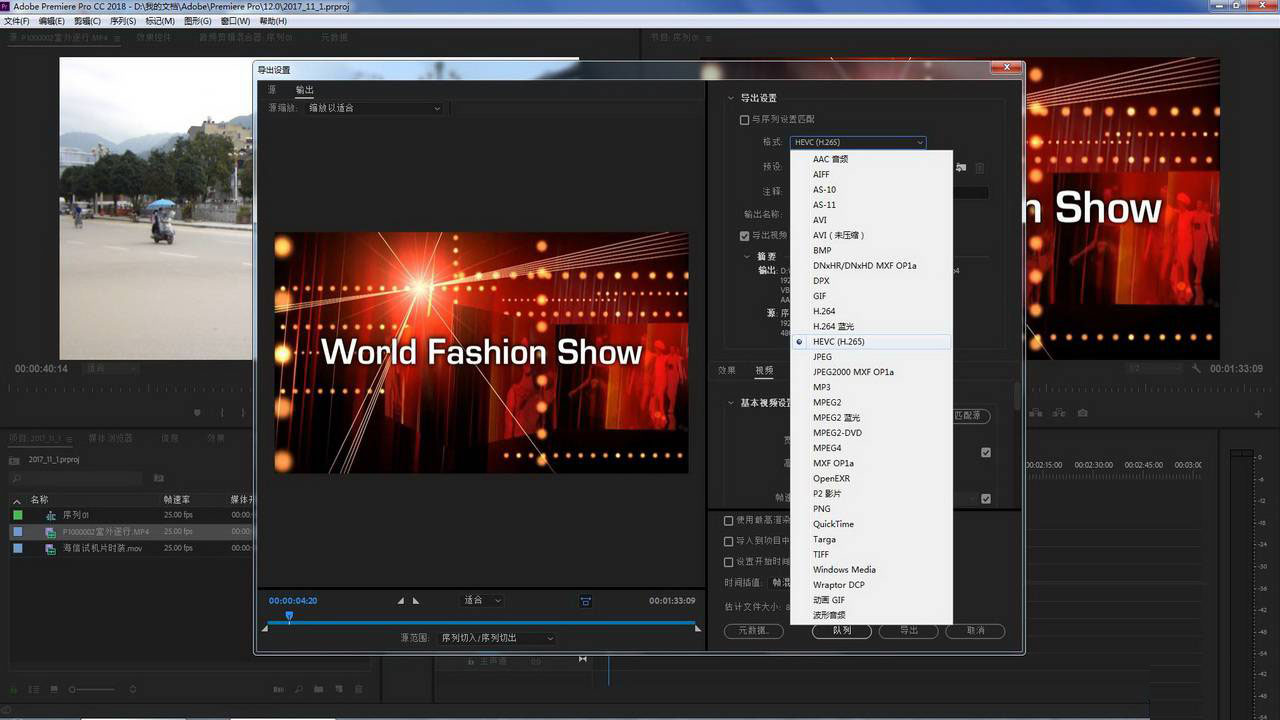This screenshot has height=720, width=1280.
Task: Open the 源缩放 scale dropdown
Action: tap(374, 108)
